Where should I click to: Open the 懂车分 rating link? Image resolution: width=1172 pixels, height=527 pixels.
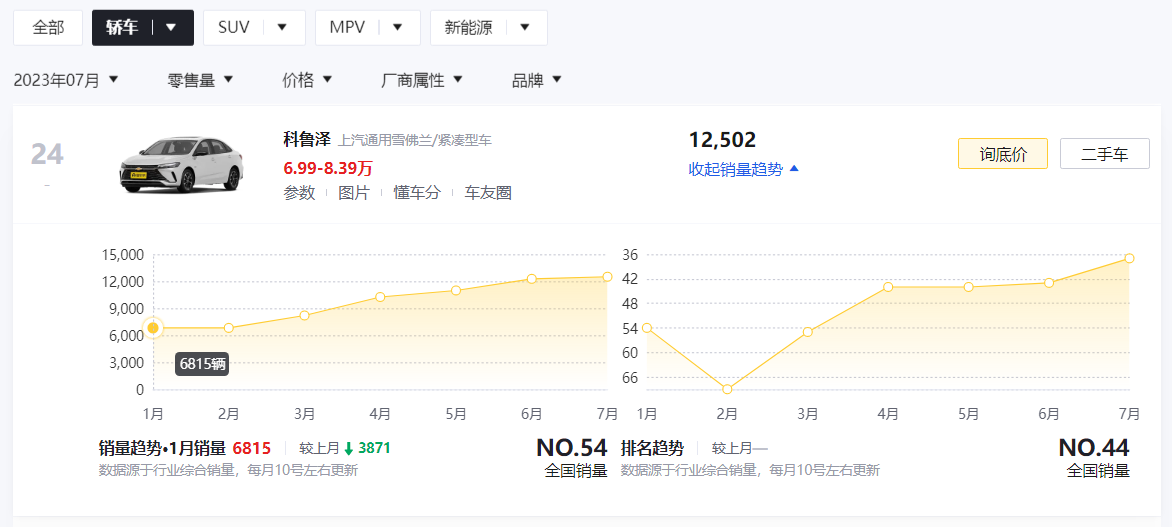pyautogui.click(x=416, y=193)
